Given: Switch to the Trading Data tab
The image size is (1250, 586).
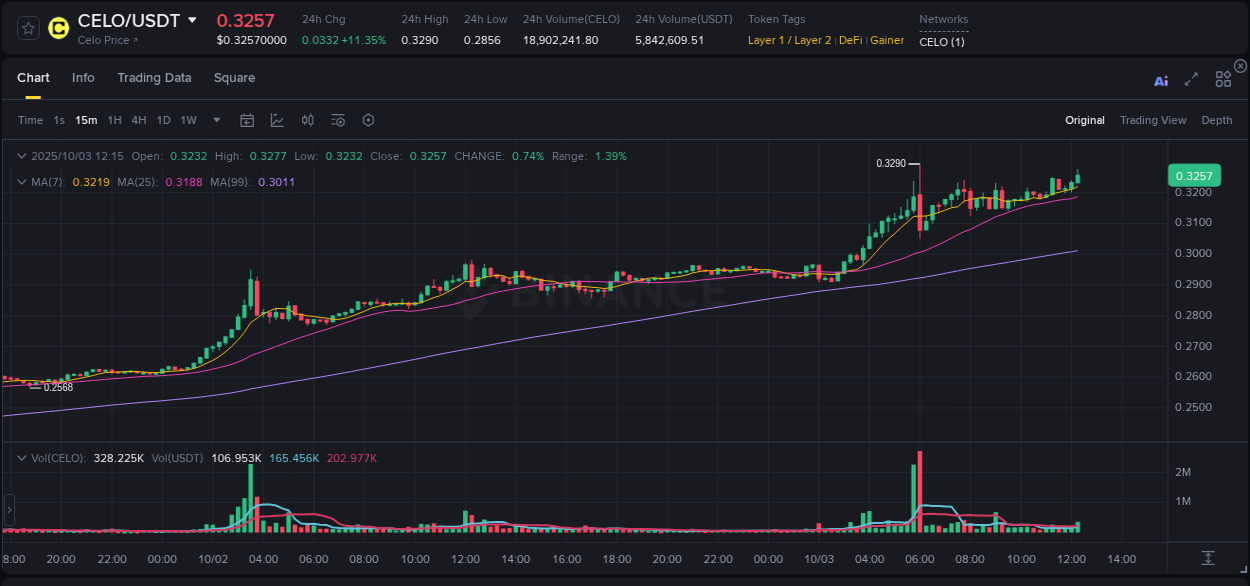Looking at the screenshot, I should click(x=154, y=77).
